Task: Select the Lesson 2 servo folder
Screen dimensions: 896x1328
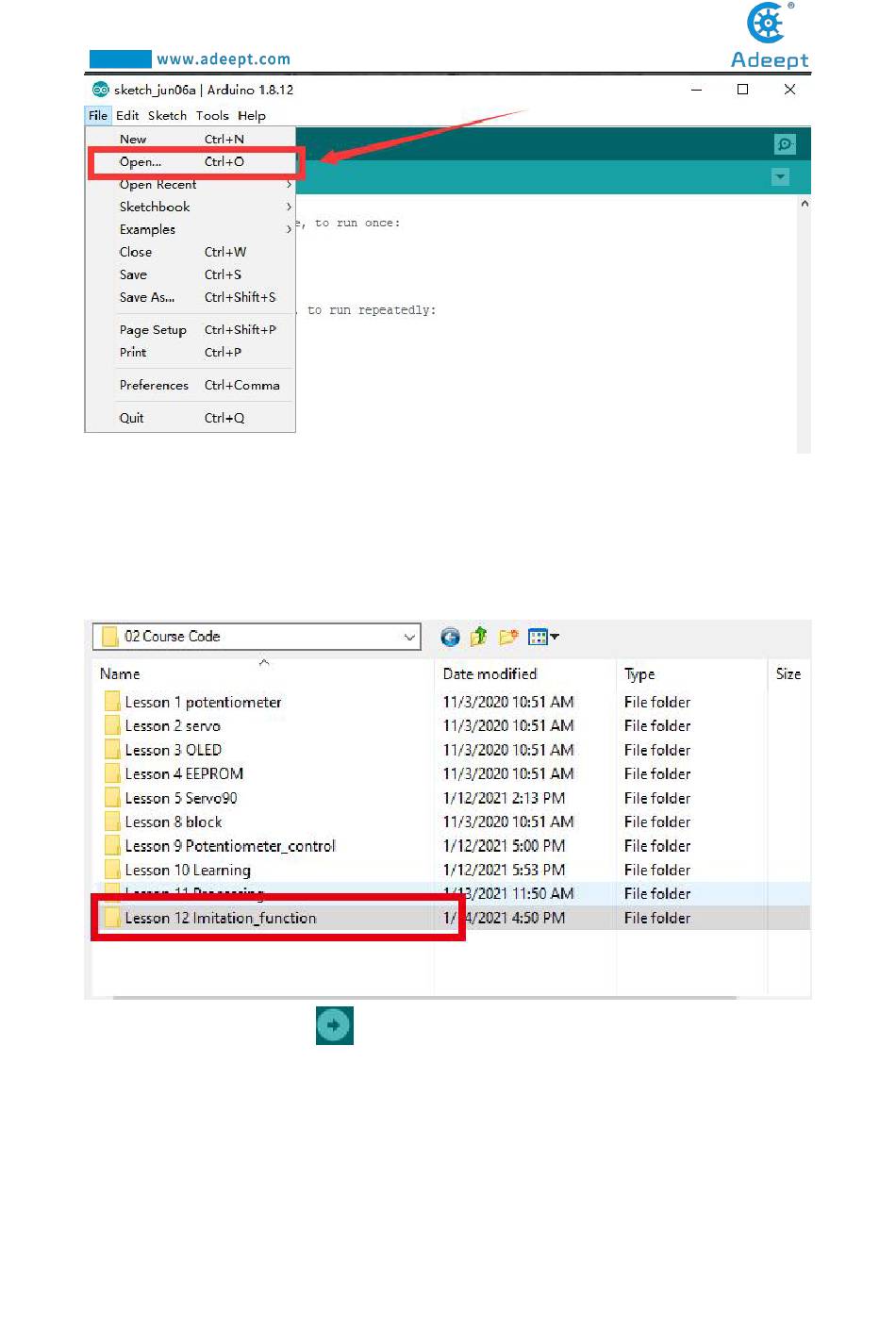Action: pos(173,725)
